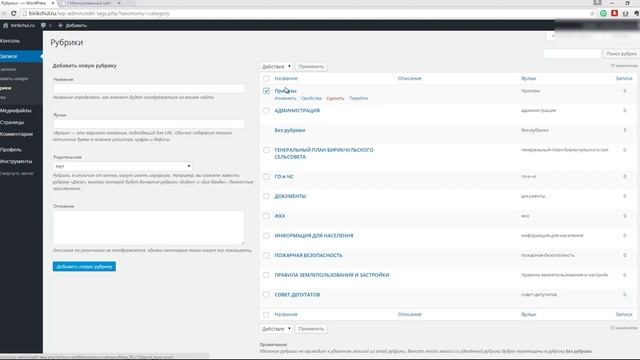Screen dimensions: 640x360
Task: Check ПРАВИЛА ЗЕМЛЕПОЛЬЗОВАНИЯ row checkbox
Action: (266, 275)
